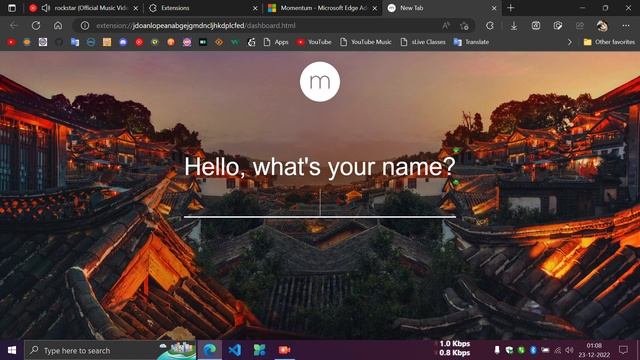
Task: Open a new browser tab with plus
Action: (x=511, y=8)
